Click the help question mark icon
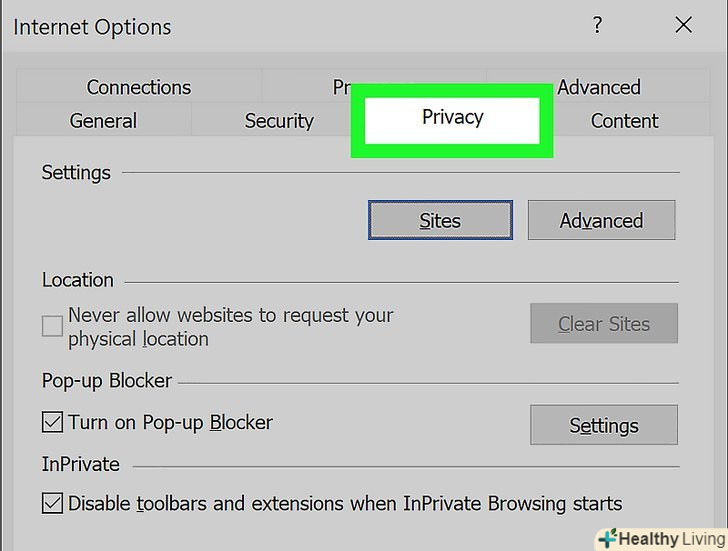This screenshot has width=728, height=551. point(598,26)
